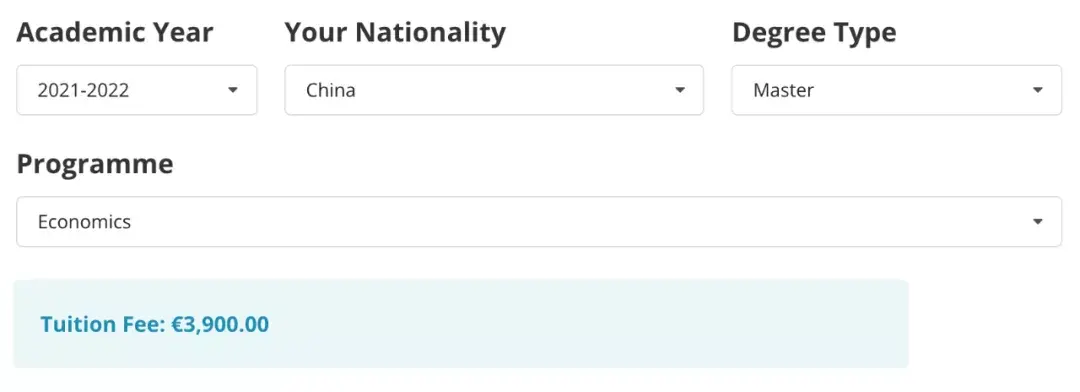Screen dimensions: 1080x392
Task: Click the Your Nationality heading label
Action: [x=395, y=32]
